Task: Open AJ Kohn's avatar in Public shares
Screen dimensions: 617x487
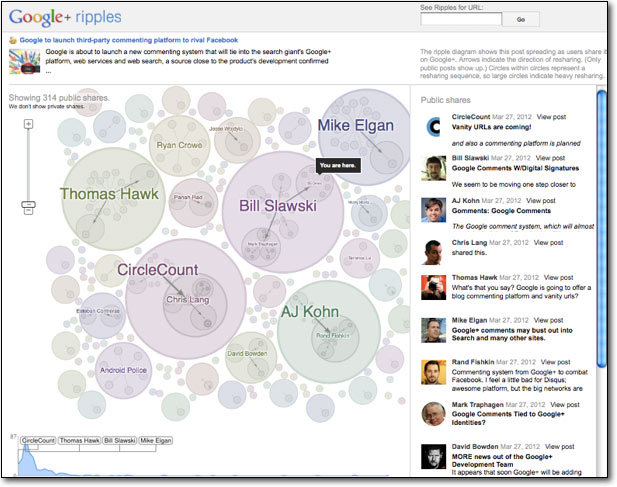Action: (x=434, y=210)
